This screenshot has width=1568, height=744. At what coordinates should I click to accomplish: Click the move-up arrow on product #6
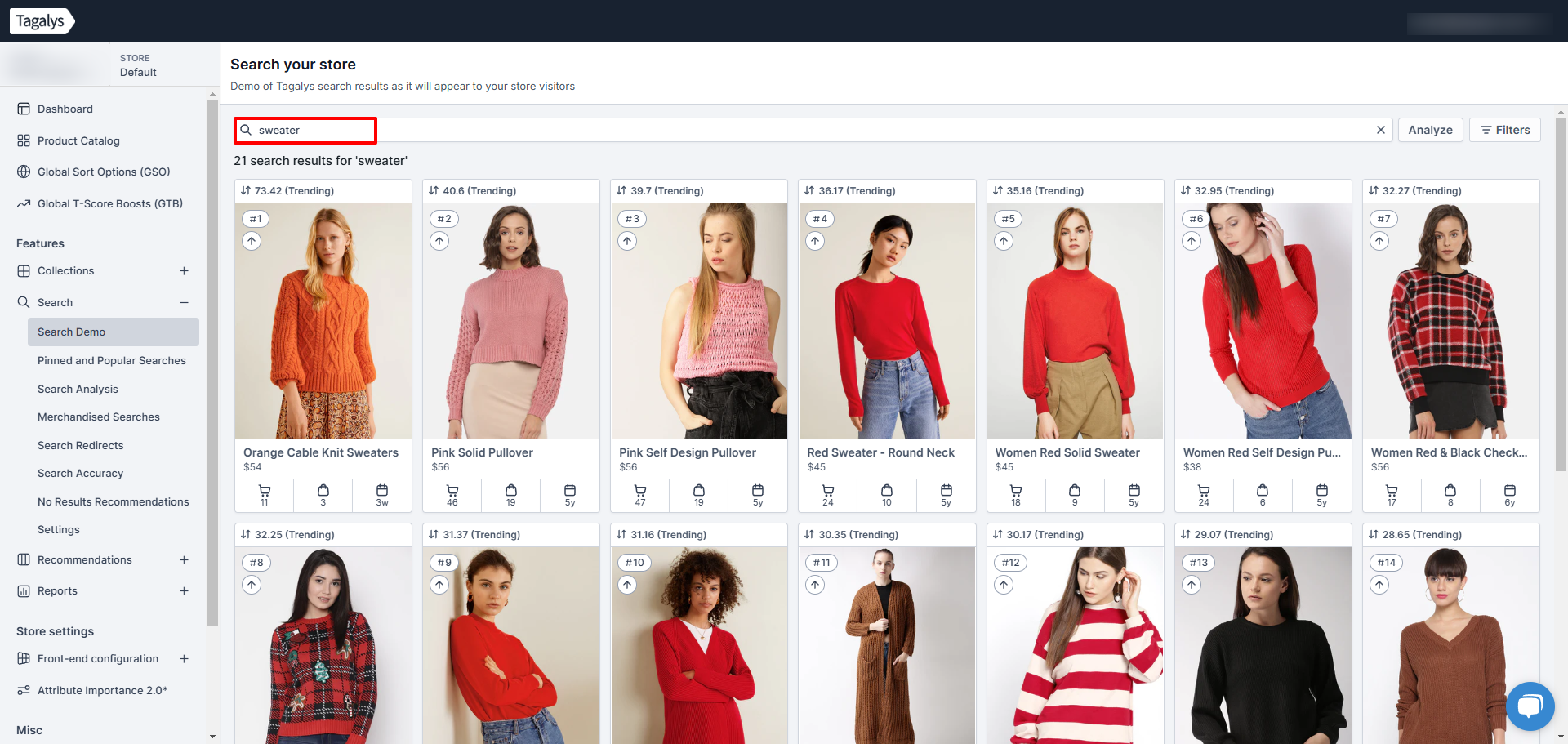[1192, 241]
